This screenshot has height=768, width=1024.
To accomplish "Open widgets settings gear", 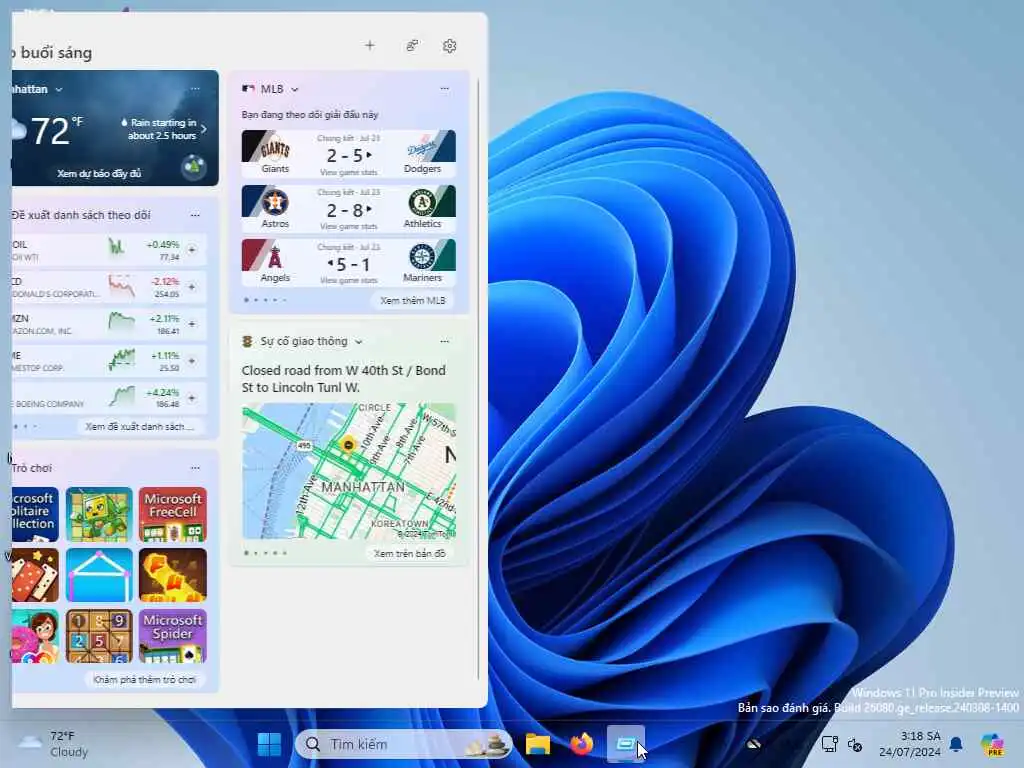I will [x=449, y=46].
